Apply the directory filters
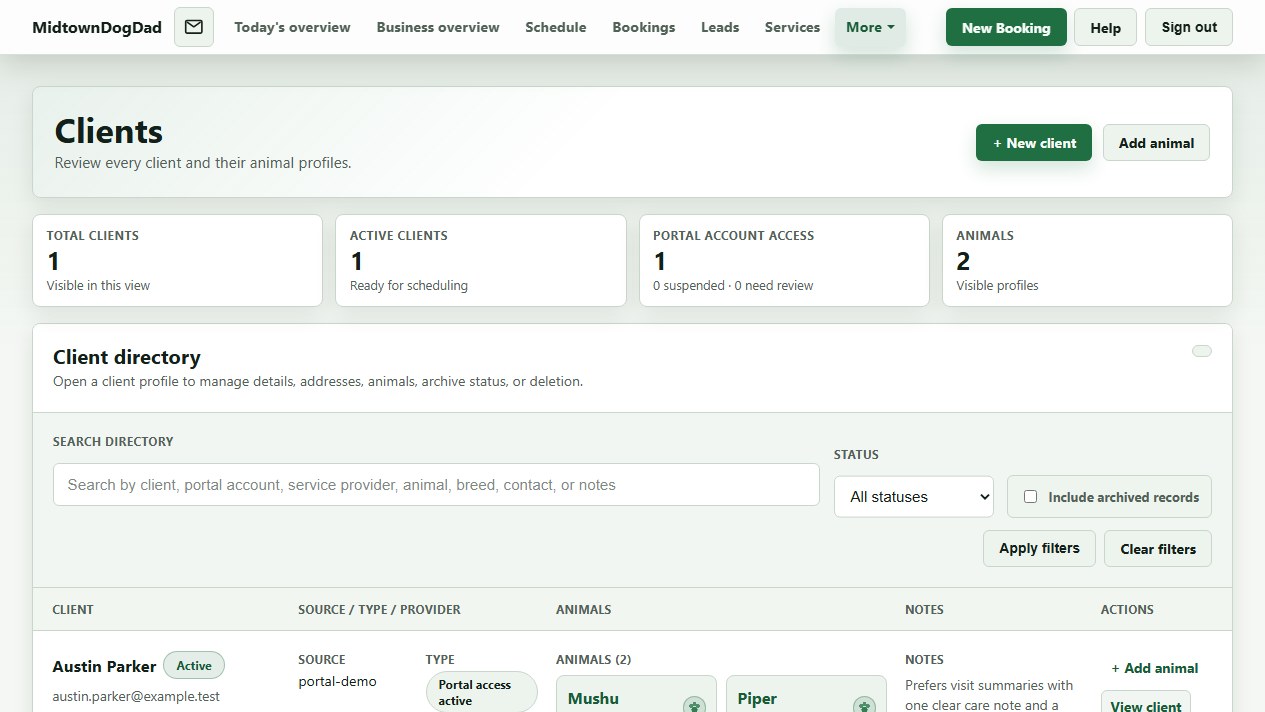Viewport: 1265px width, 712px height. 1039,548
